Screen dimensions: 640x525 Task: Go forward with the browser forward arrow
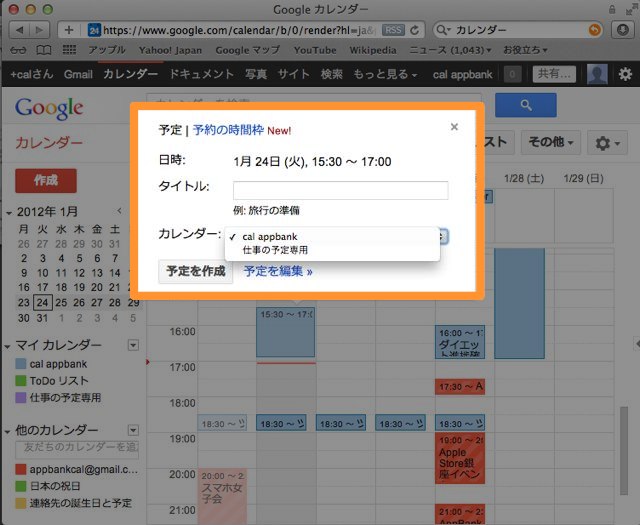coord(40,30)
